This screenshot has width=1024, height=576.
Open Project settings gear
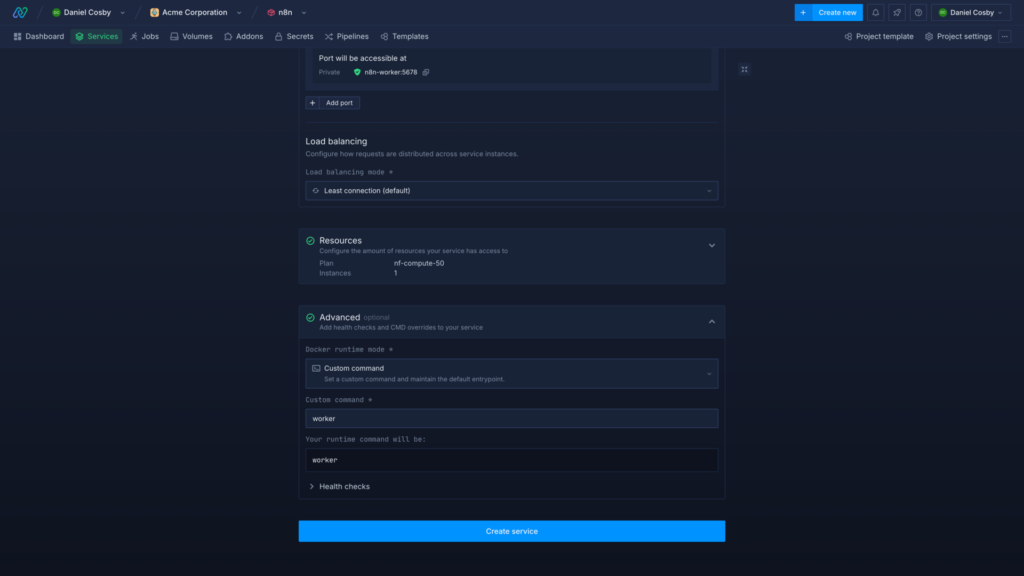(958, 36)
